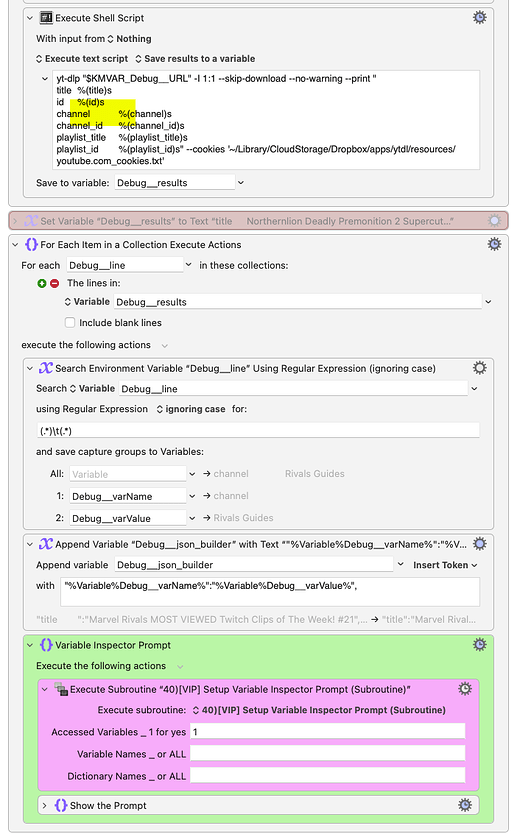Add a collection with the green plus button
The image size is (517, 834).
[42, 283]
